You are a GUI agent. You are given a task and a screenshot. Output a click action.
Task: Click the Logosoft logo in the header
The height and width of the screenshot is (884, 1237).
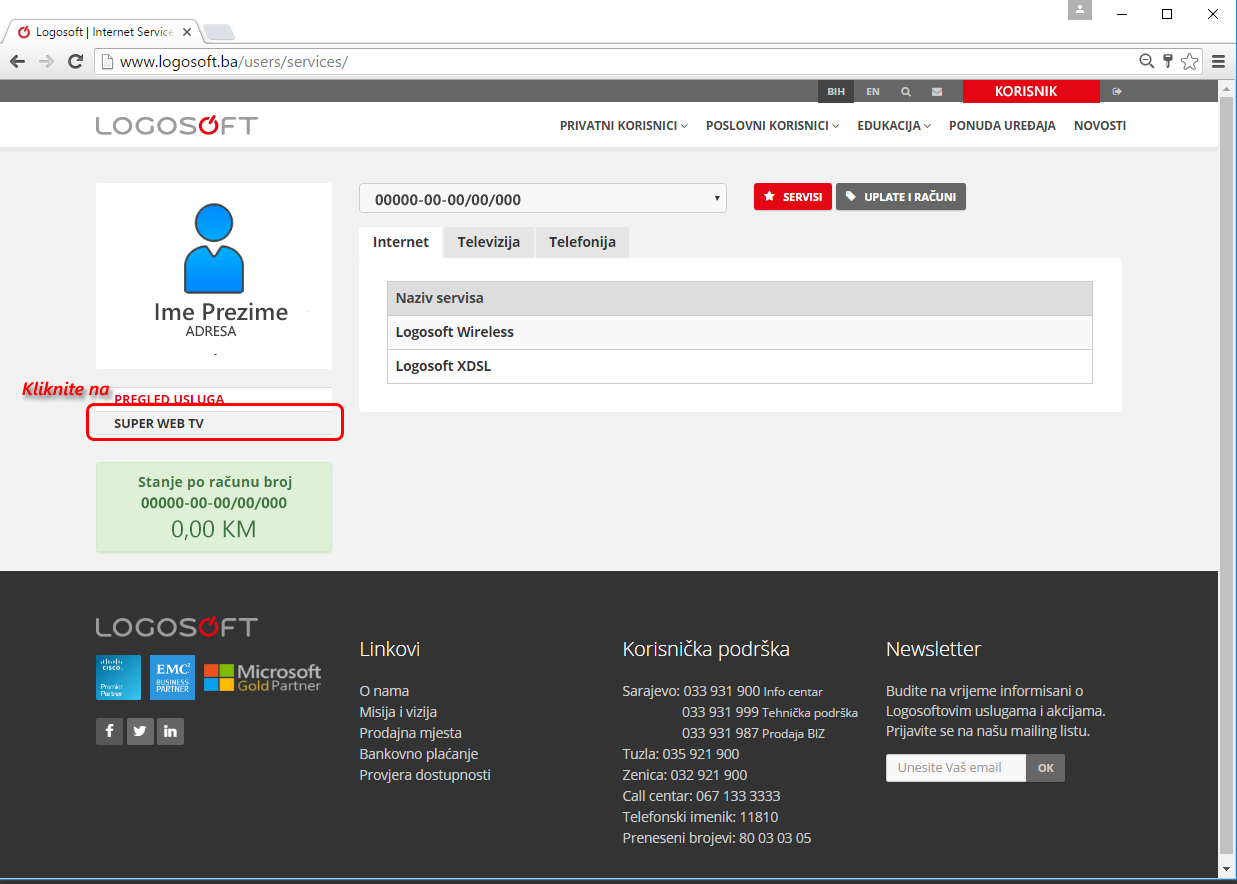(177, 125)
